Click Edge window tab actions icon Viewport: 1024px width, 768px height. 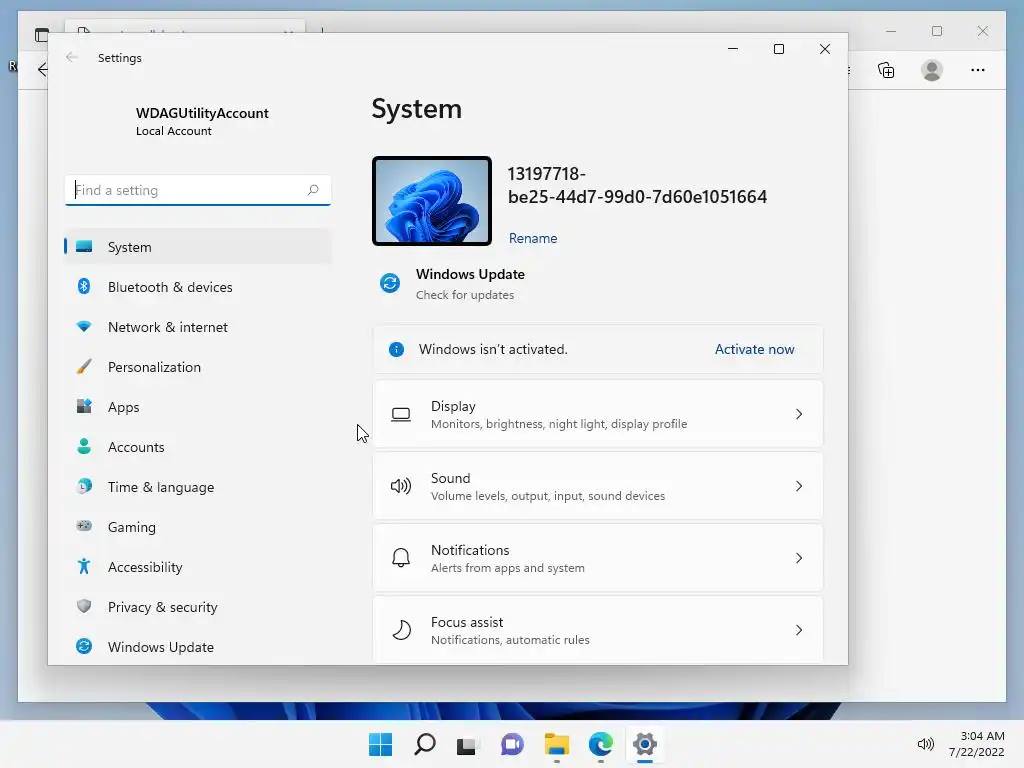tap(42, 35)
